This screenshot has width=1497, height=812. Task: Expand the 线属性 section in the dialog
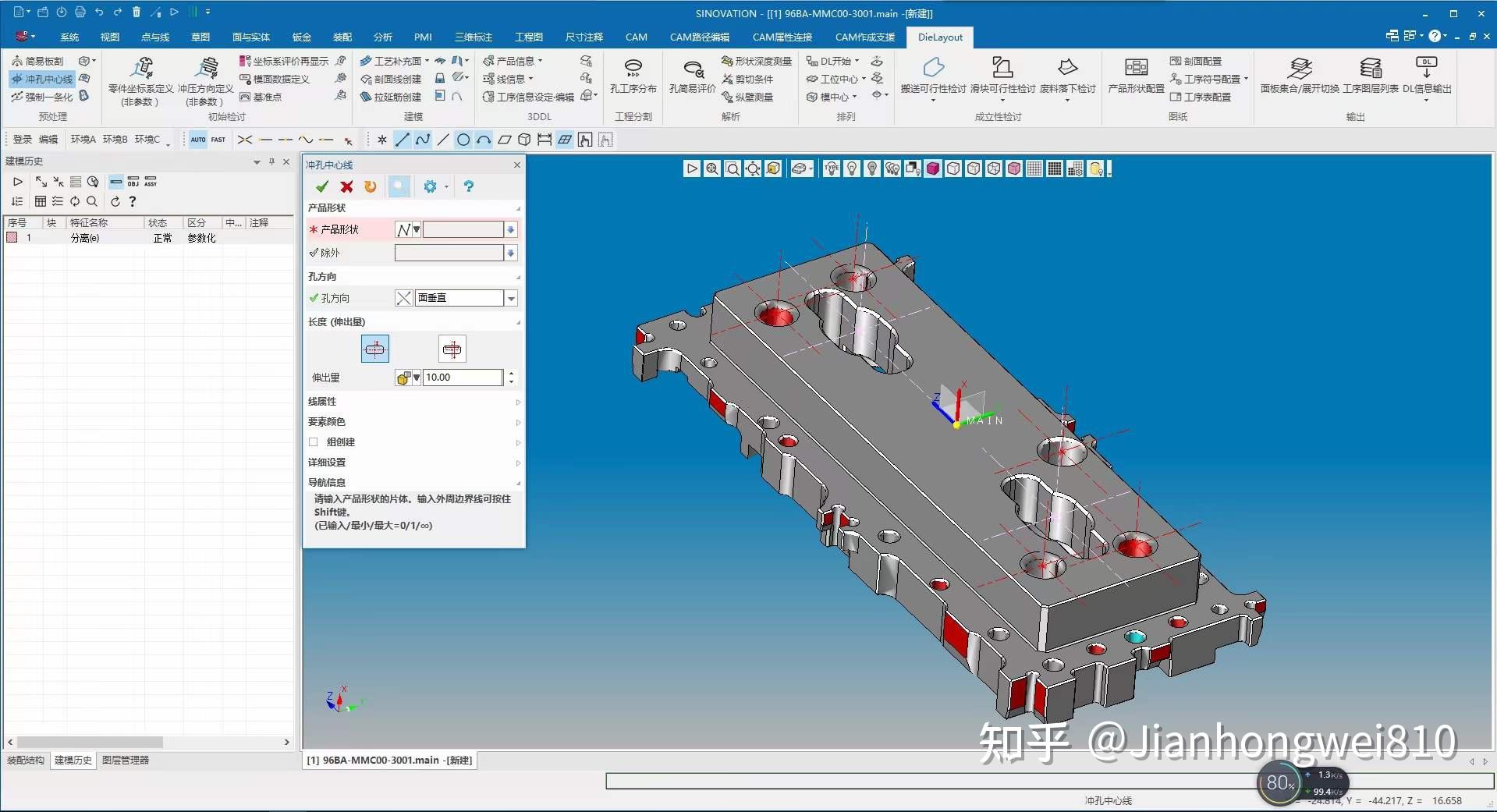[x=517, y=402]
